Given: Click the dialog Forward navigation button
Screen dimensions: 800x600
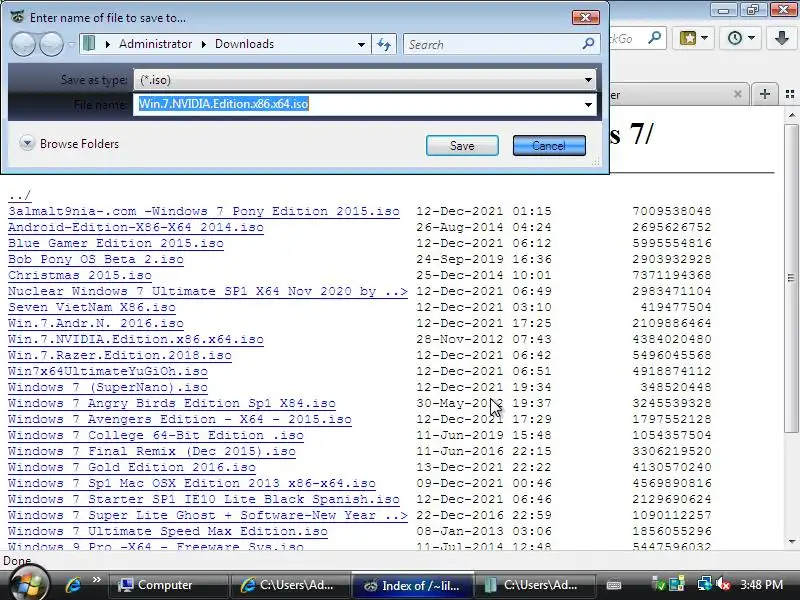Looking at the screenshot, I should 52,44.
